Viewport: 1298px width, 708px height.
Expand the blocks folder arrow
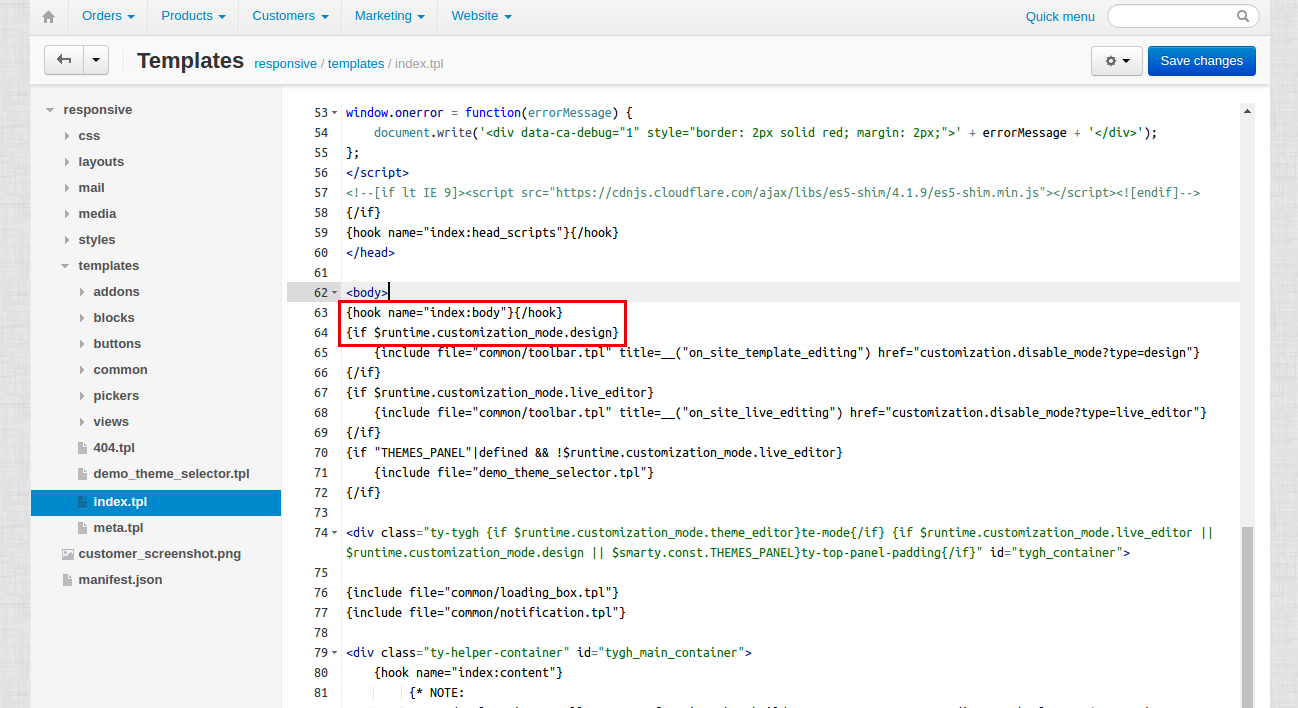[x=81, y=318]
